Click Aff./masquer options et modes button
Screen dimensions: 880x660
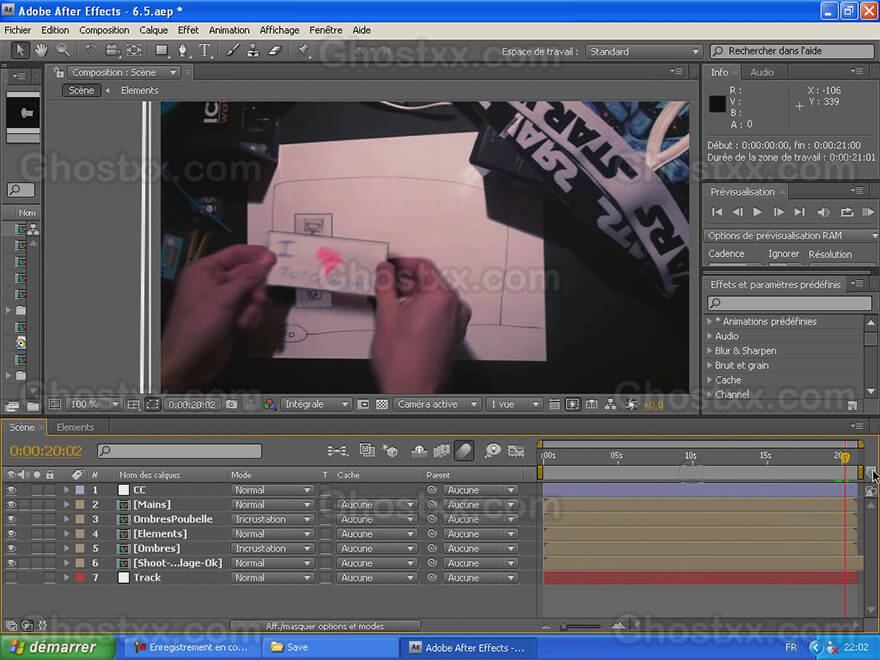(324, 626)
